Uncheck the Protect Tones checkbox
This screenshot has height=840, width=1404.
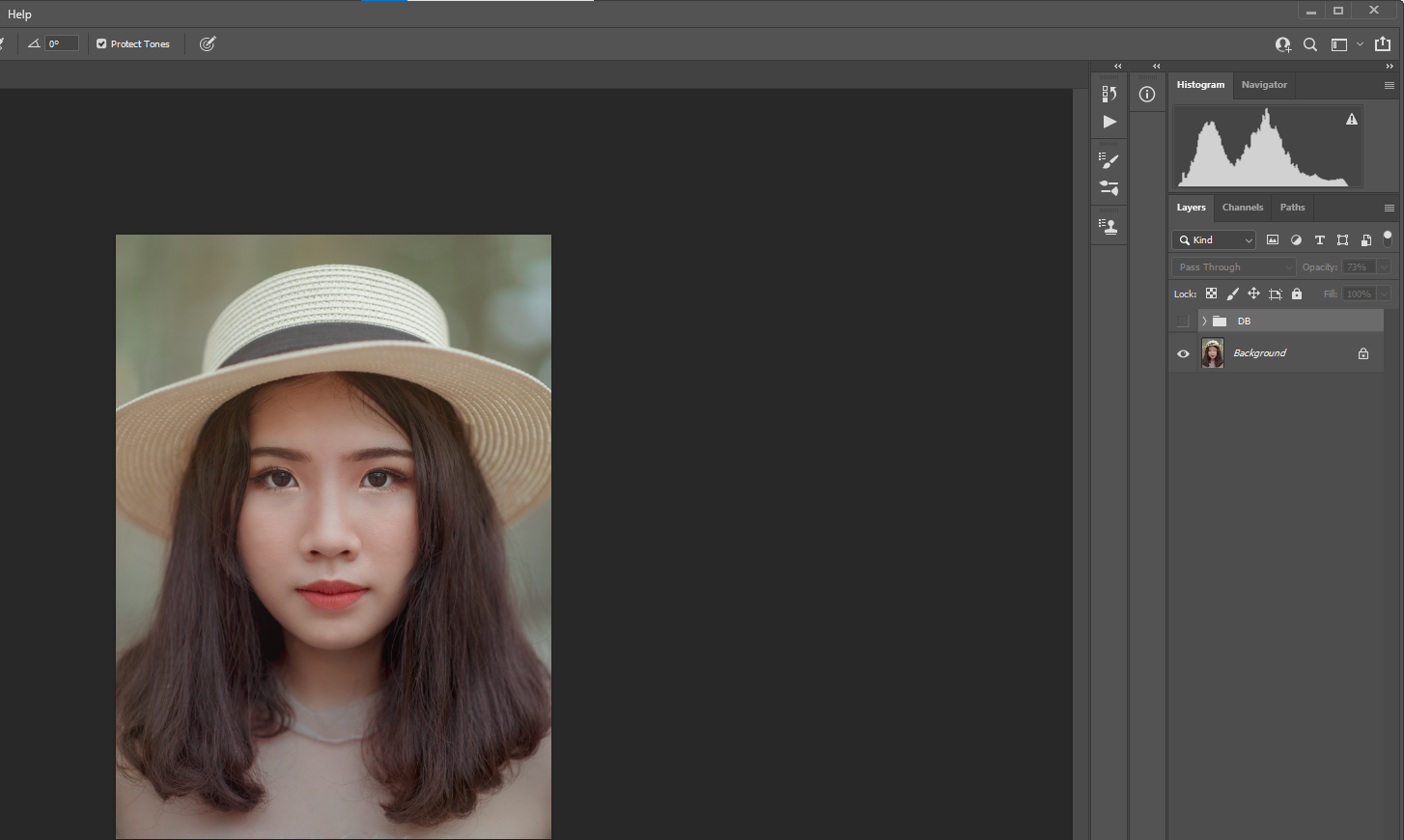pyautogui.click(x=101, y=43)
